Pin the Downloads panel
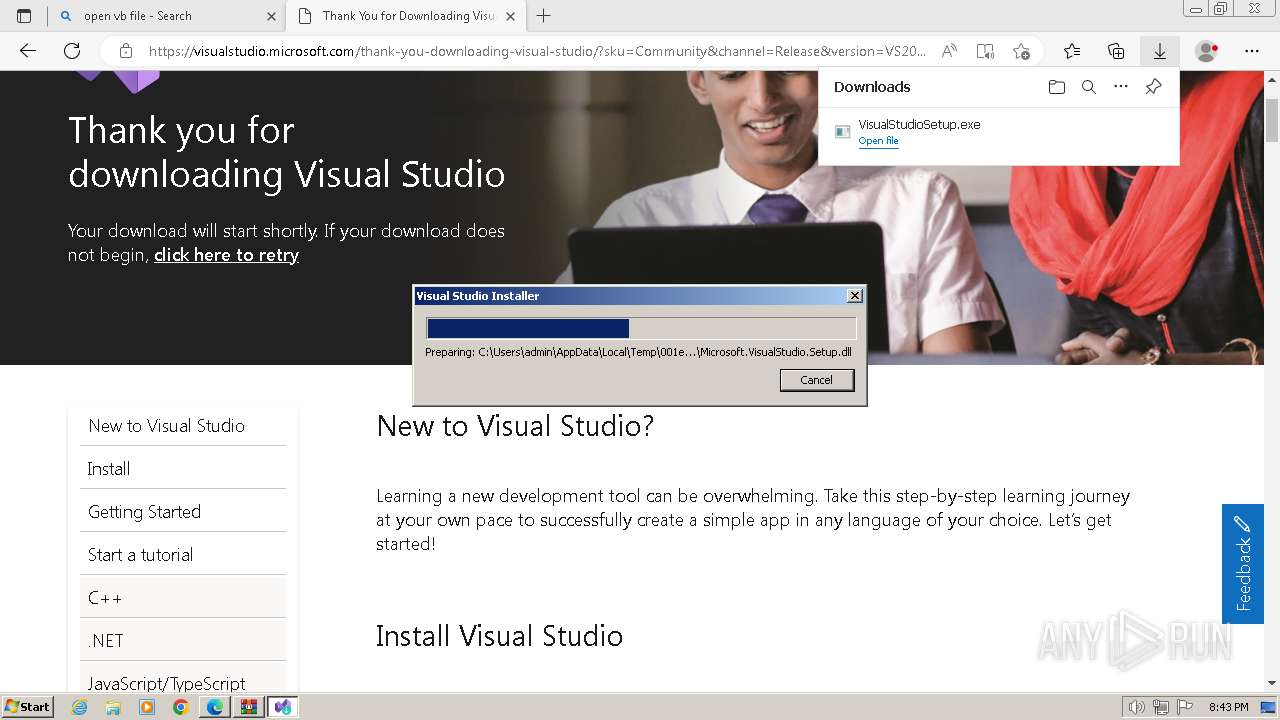 pyautogui.click(x=1153, y=87)
